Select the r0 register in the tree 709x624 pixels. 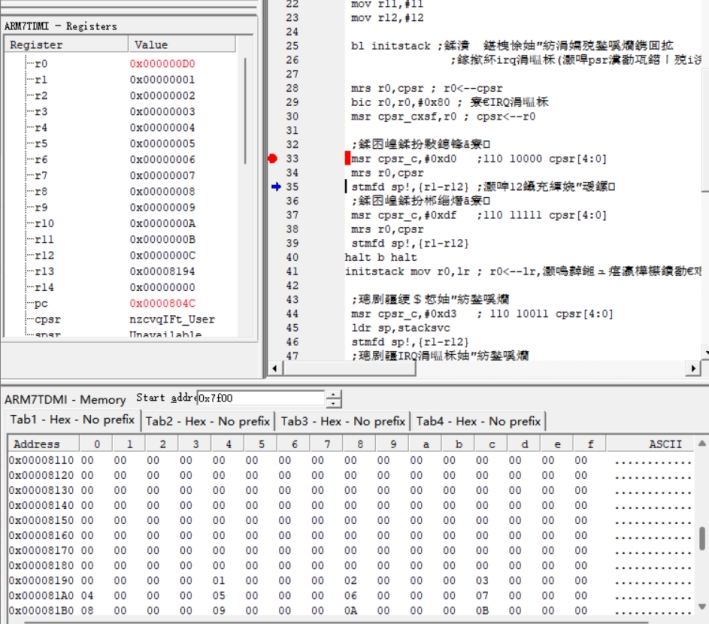[x=40, y=64]
